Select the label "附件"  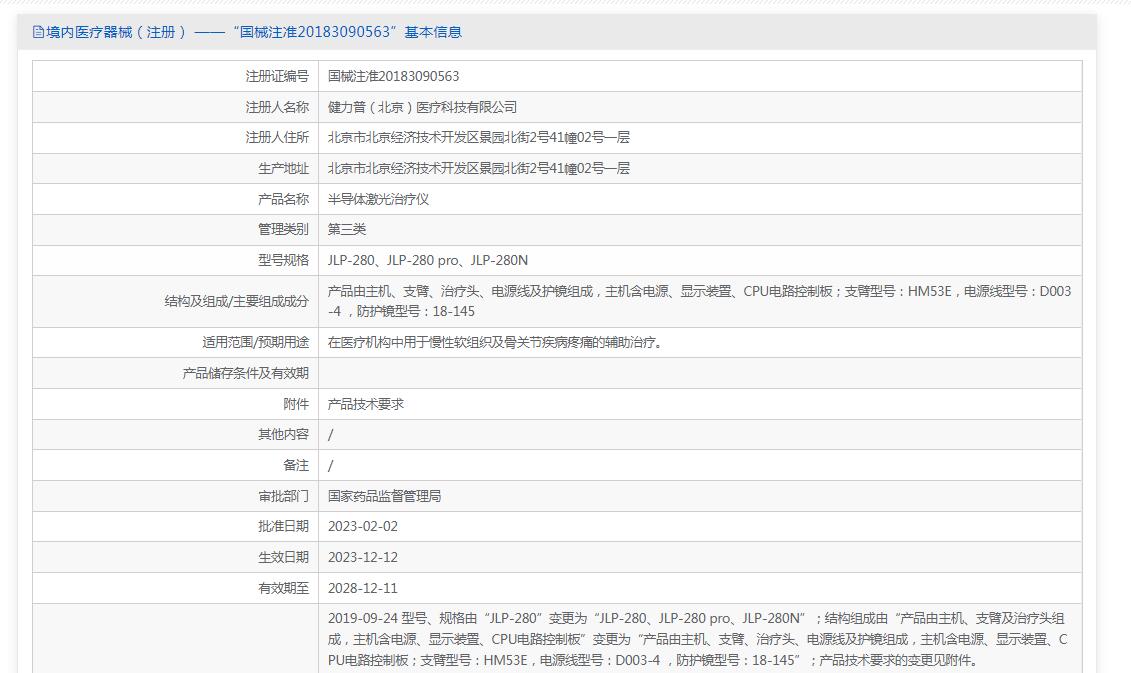click(296, 404)
